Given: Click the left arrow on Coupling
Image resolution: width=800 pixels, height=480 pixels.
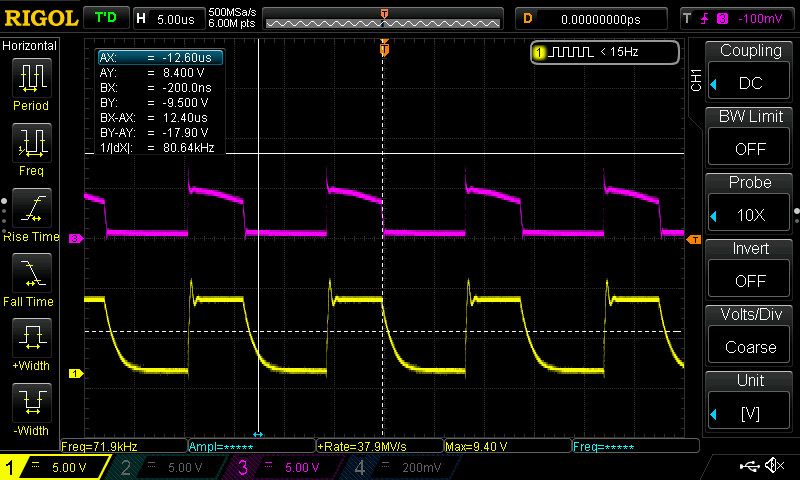Looking at the screenshot, I should tap(714, 84).
